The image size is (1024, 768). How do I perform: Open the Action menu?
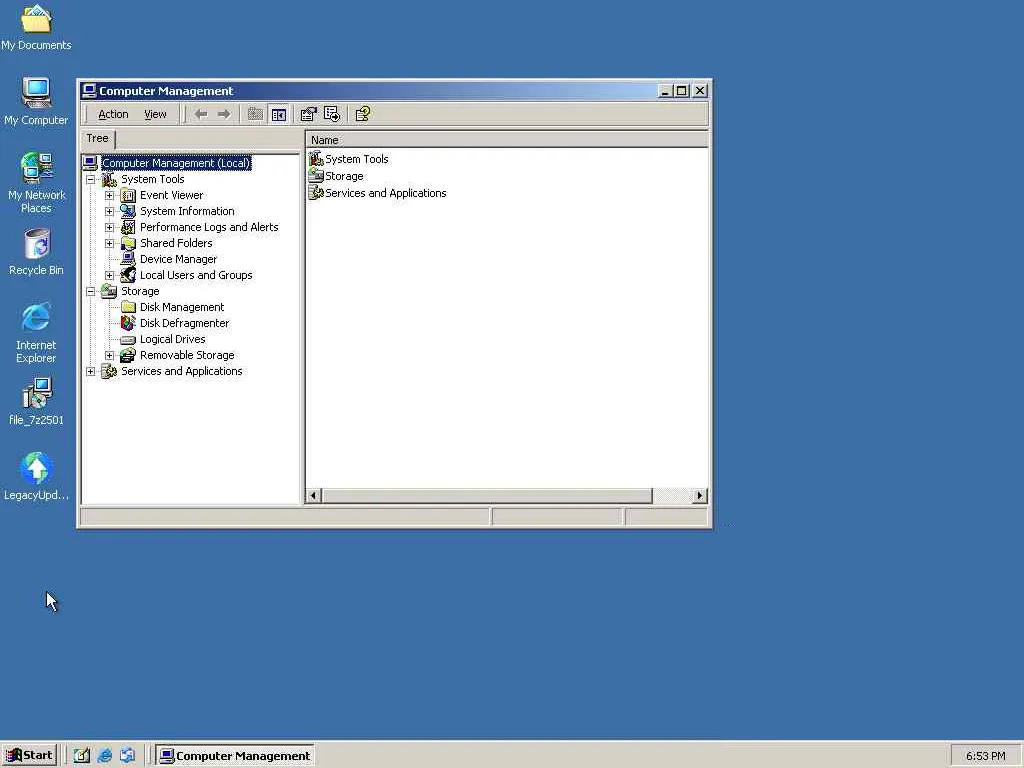(113, 114)
